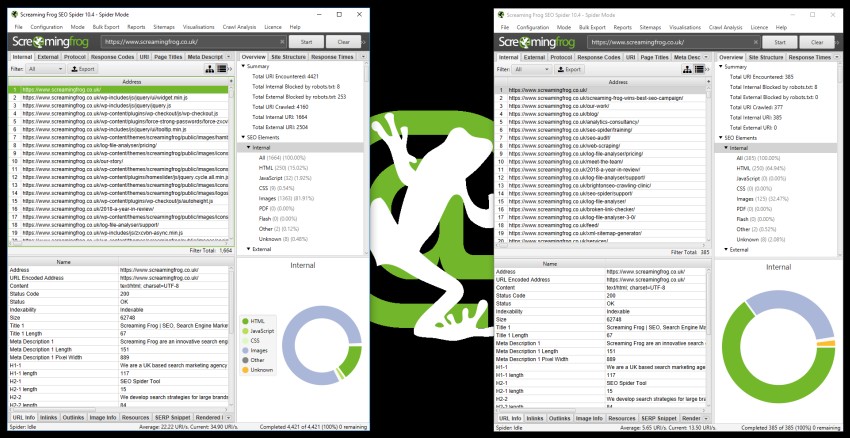The height and width of the screenshot is (438, 850).
Task: Open Sitemaps menu in left window
Action: tap(164, 27)
